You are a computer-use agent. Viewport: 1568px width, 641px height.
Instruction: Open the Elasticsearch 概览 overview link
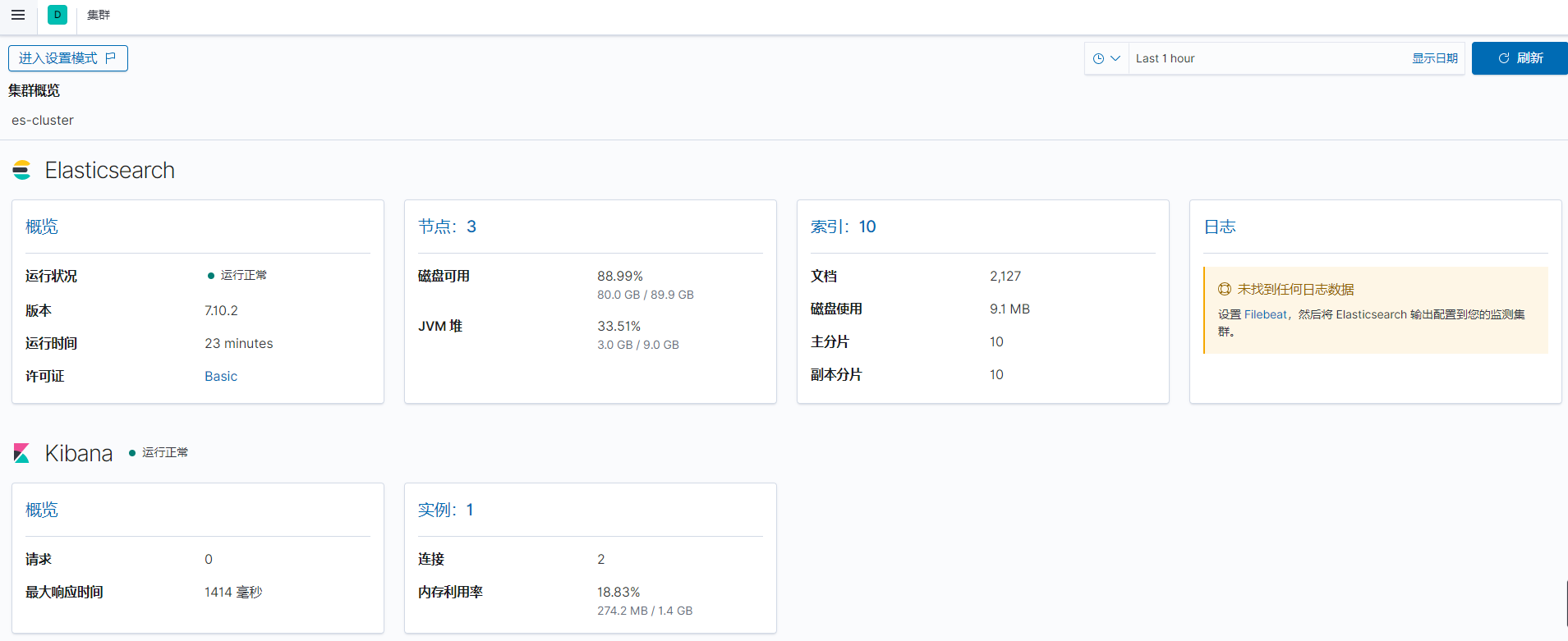click(42, 227)
